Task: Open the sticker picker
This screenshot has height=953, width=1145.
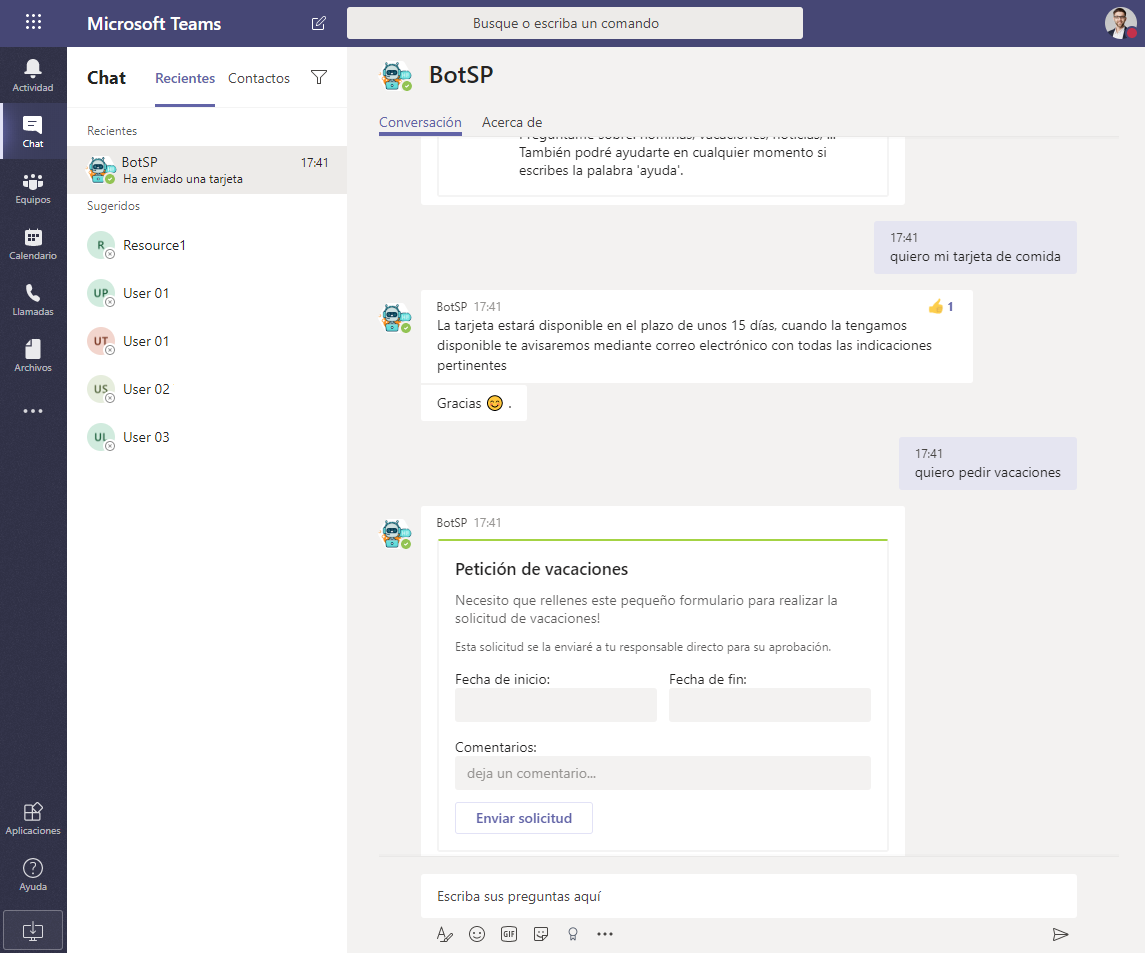Action: [541, 933]
